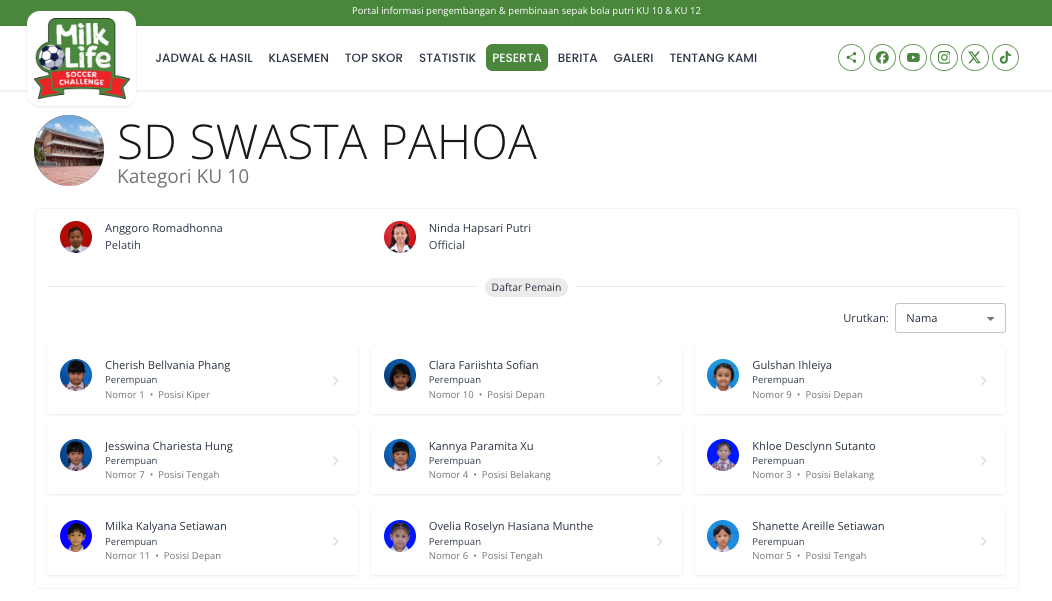Click the MilkLife Soccer Challenge logo
Viewport: 1052px width, 601px height.
pyautogui.click(x=81, y=59)
